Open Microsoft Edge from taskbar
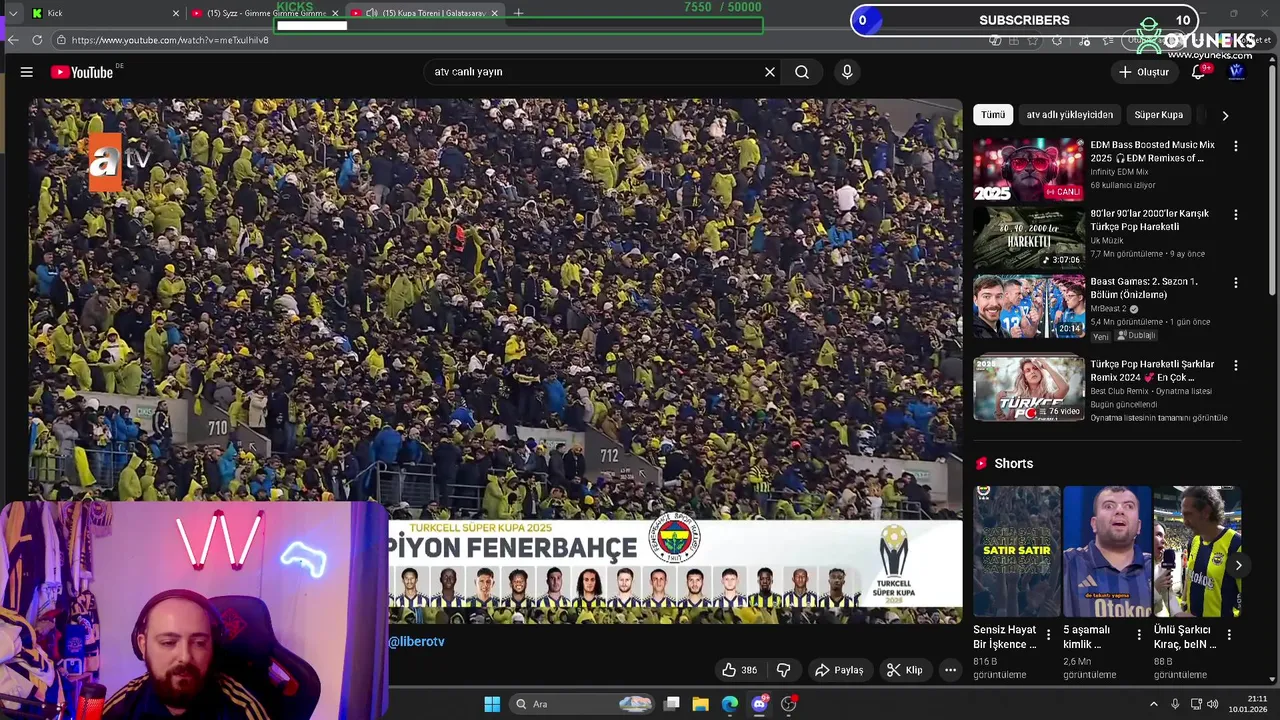The image size is (1280, 720). point(730,704)
